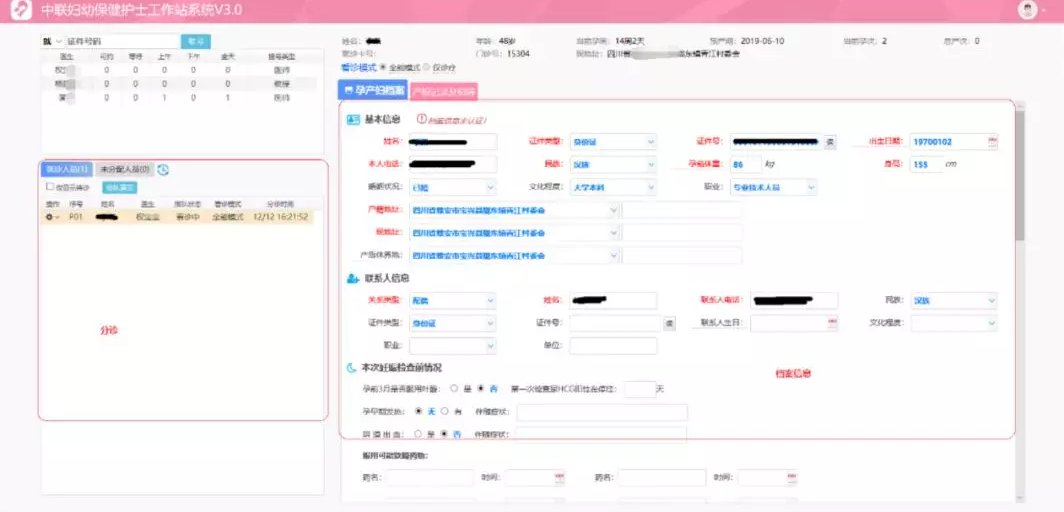Select the 未分配人员(0) tab
The height and width of the screenshot is (512, 1064).
(124, 170)
